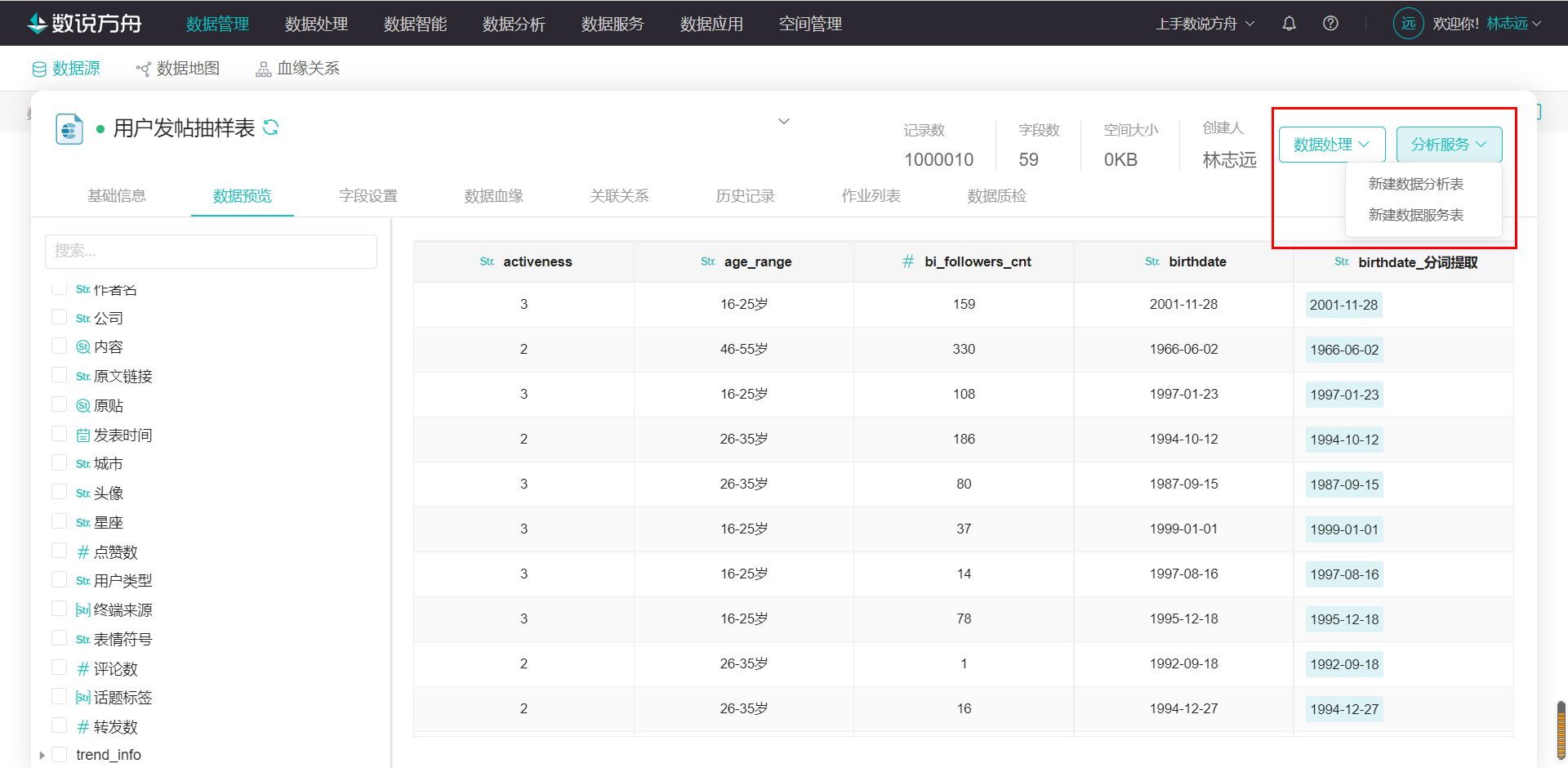The height and width of the screenshot is (768, 1568).
Task: Click the text icon beside 原贴
Action: pos(83,406)
